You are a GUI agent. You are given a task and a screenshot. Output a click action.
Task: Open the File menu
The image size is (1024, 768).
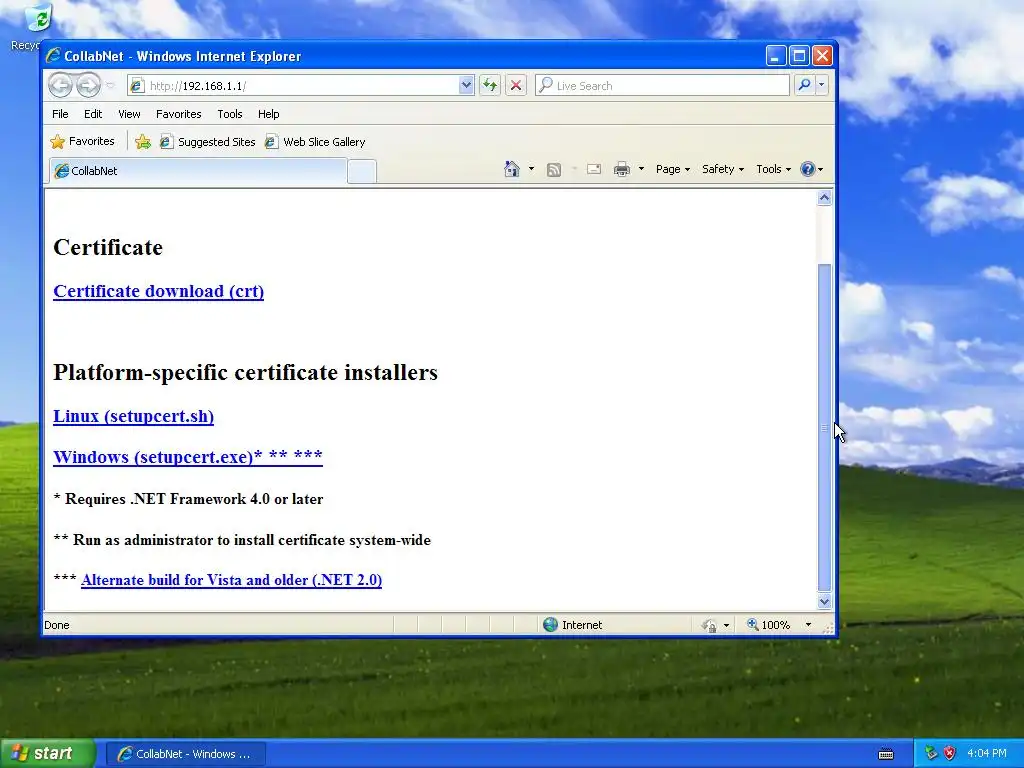point(60,114)
